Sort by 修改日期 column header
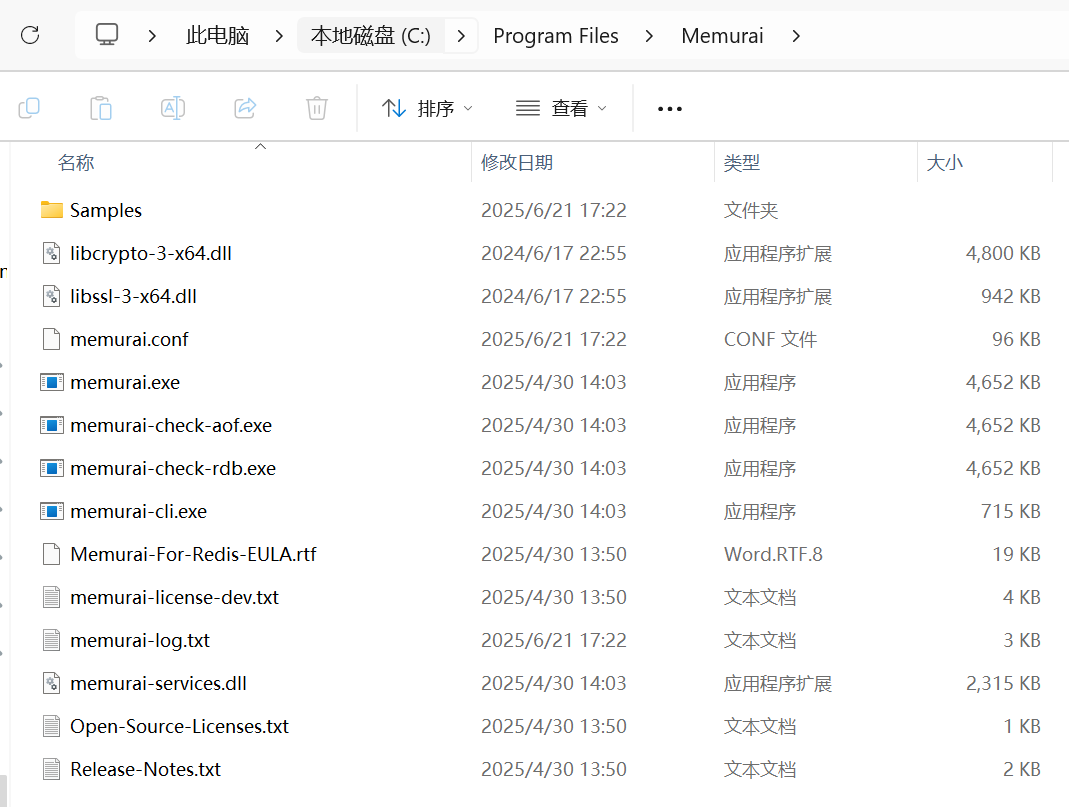The height and width of the screenshot is (807, 1069). [517, 162]
